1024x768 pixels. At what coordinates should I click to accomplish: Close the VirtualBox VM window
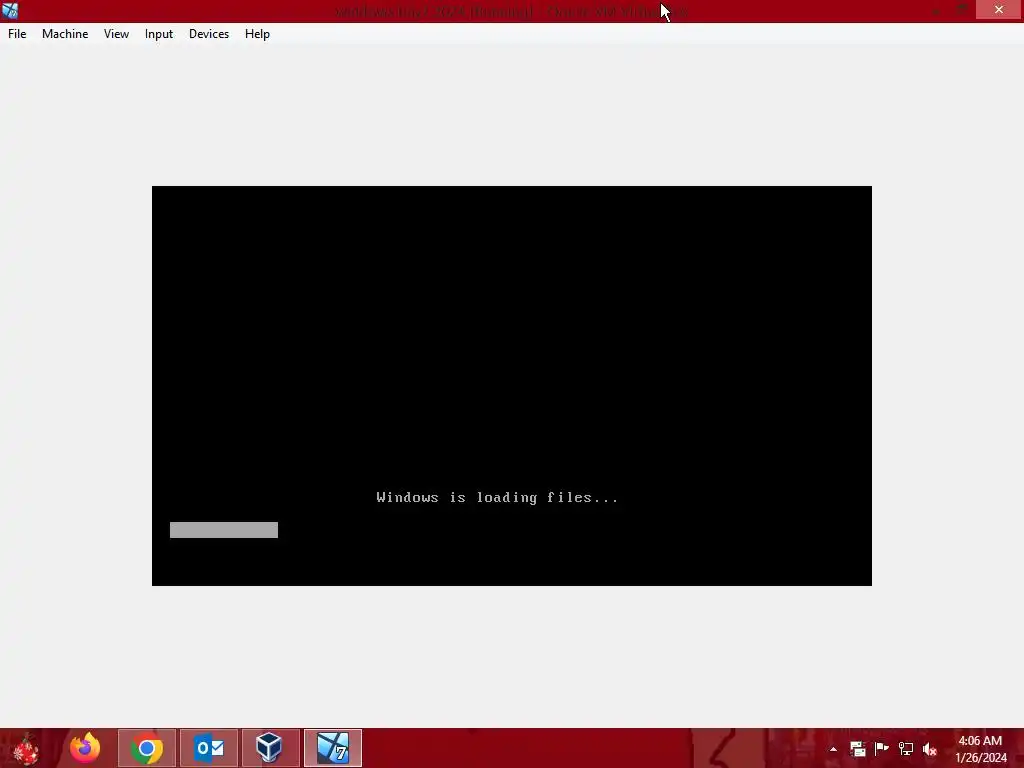999,10
